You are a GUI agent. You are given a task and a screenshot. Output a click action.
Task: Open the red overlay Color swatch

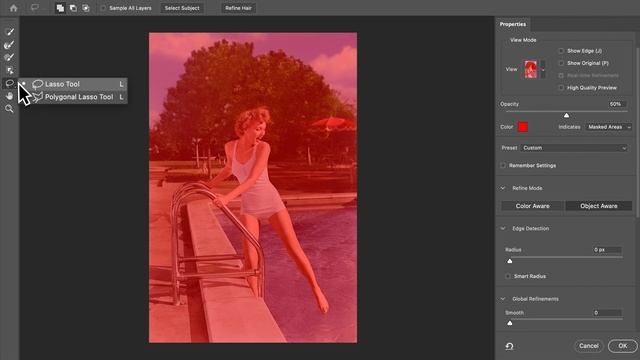pyautogui.click(x=523, y=127)
